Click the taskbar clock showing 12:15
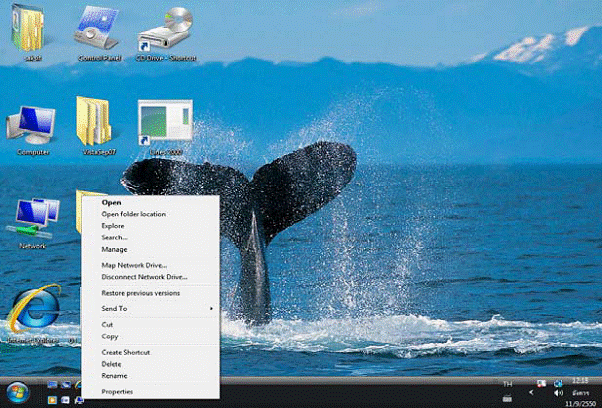This screenshot has width=602, height=408. click(580, 381)
